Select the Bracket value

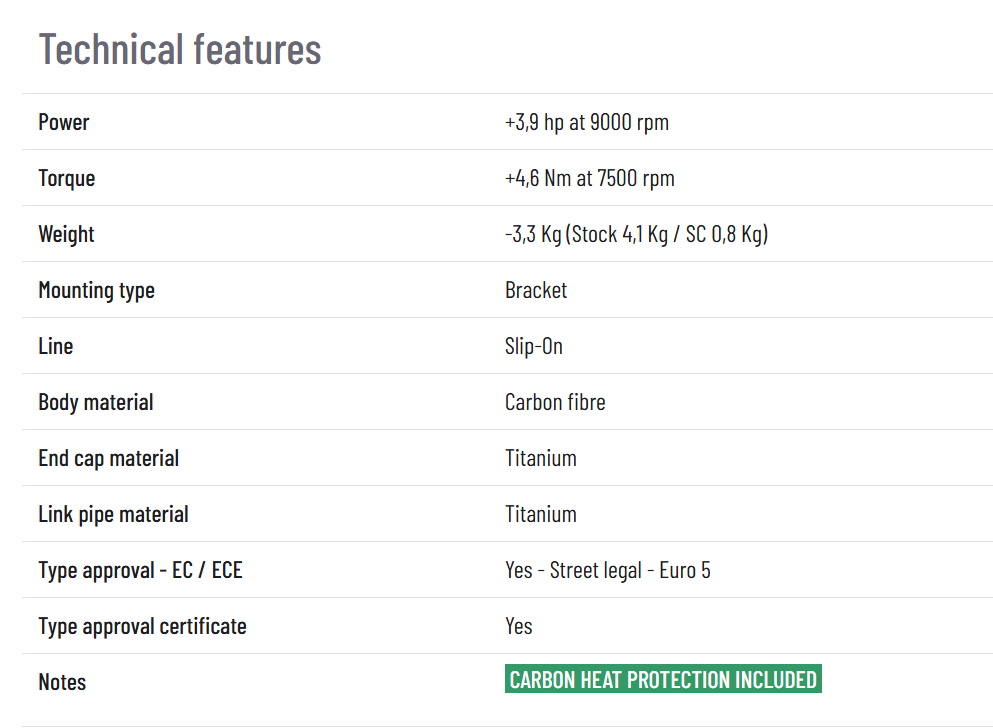[x=536, y=290]
